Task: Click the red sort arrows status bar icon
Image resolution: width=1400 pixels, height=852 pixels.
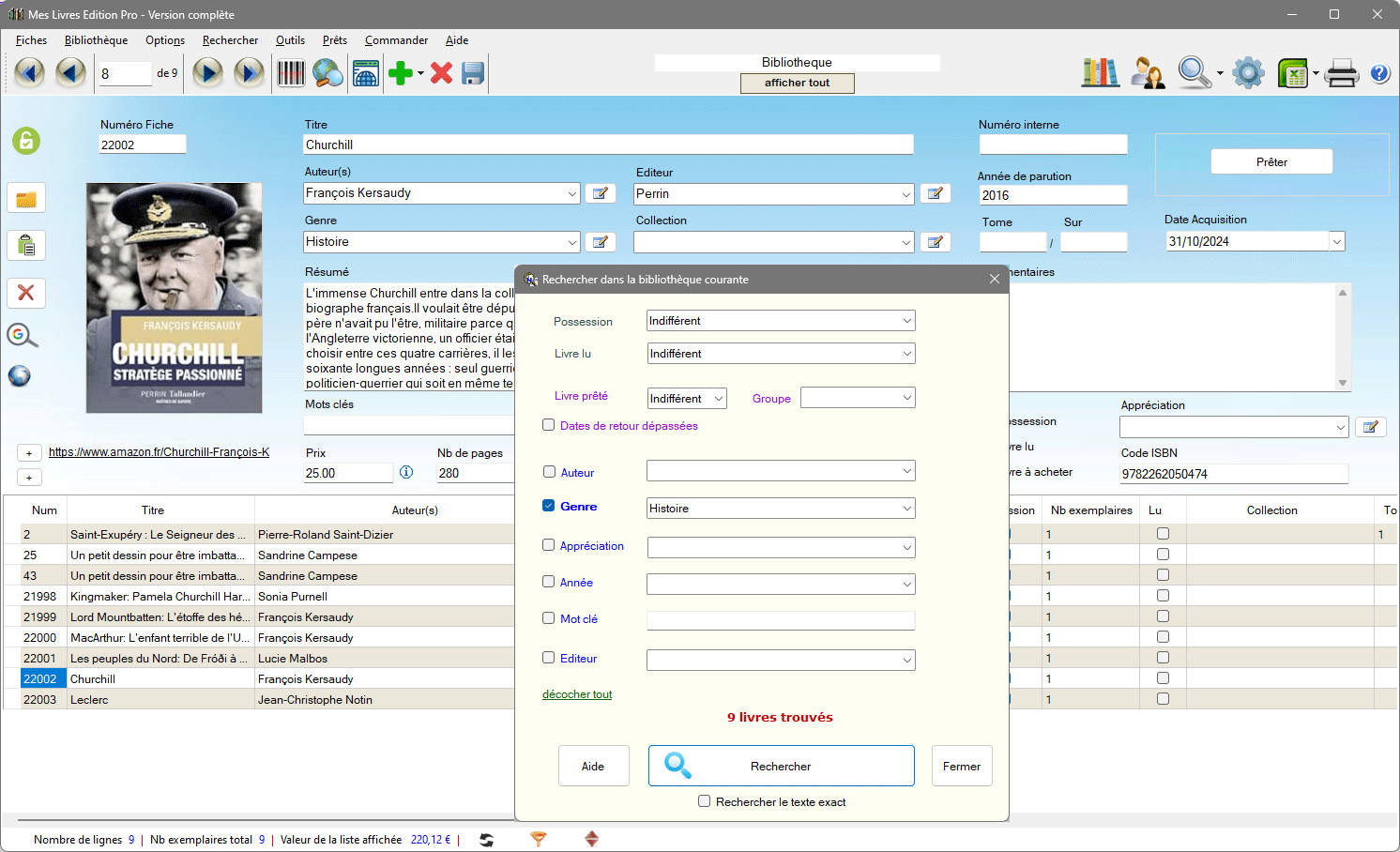Action: 591,839
